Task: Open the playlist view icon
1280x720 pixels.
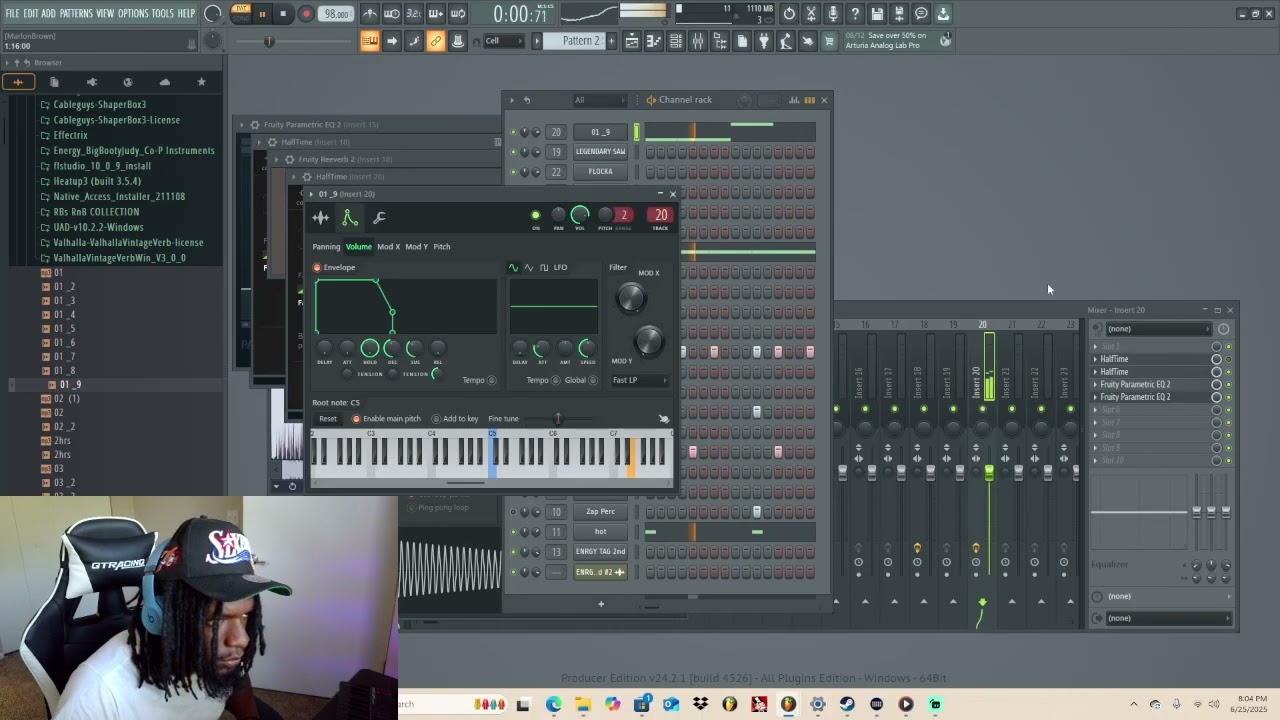Action: (631, 41)
